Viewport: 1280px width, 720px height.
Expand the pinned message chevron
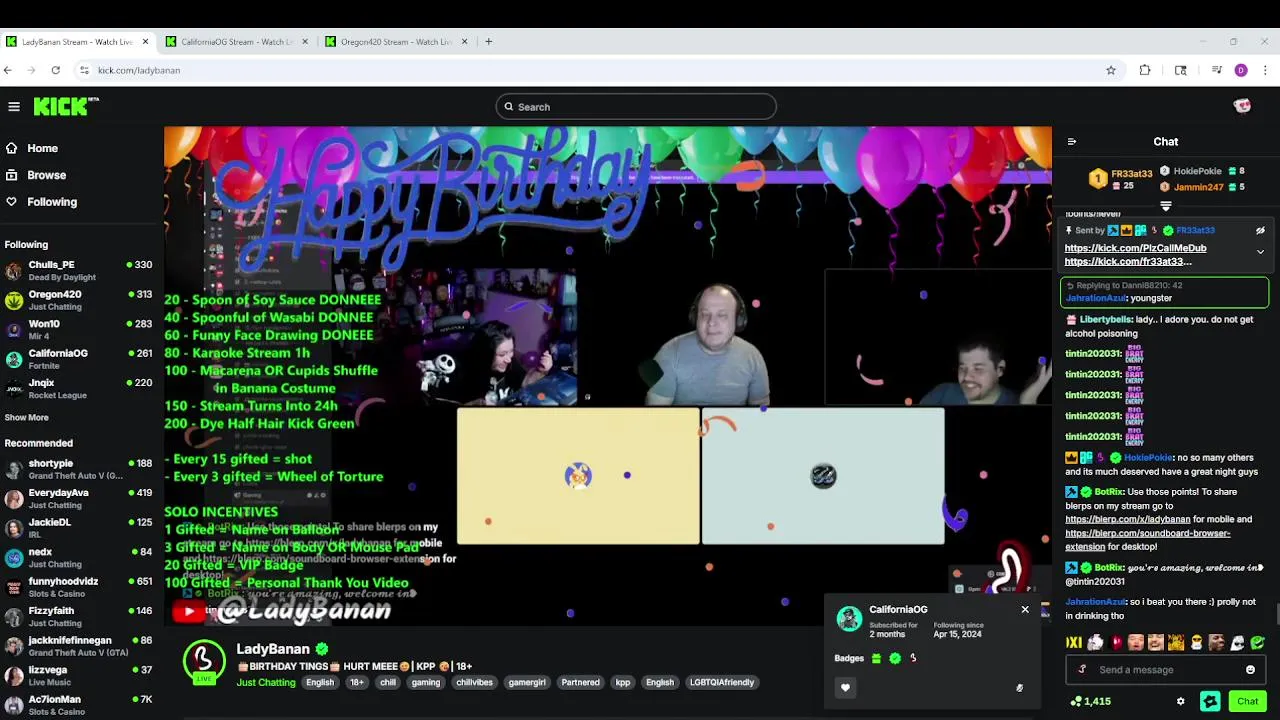coord(1260,252)
